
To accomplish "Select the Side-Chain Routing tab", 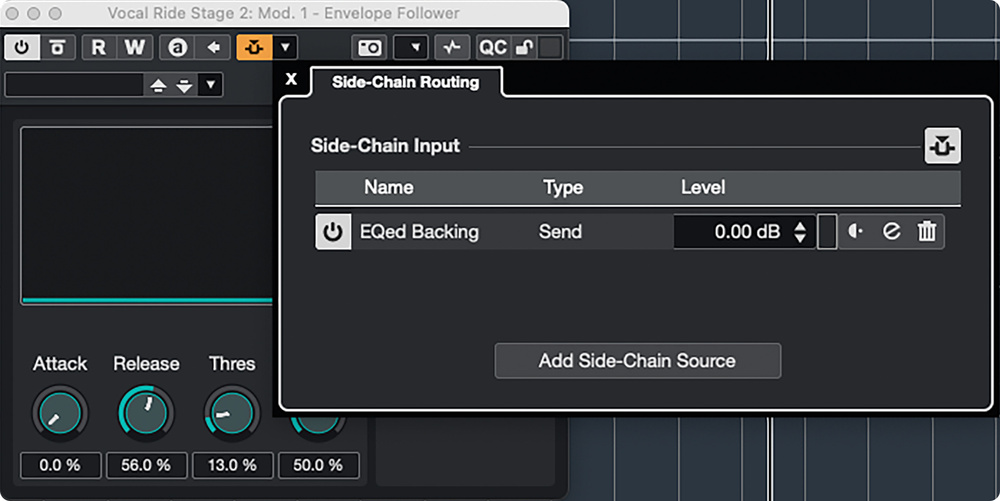I will [x=405, y=82].
